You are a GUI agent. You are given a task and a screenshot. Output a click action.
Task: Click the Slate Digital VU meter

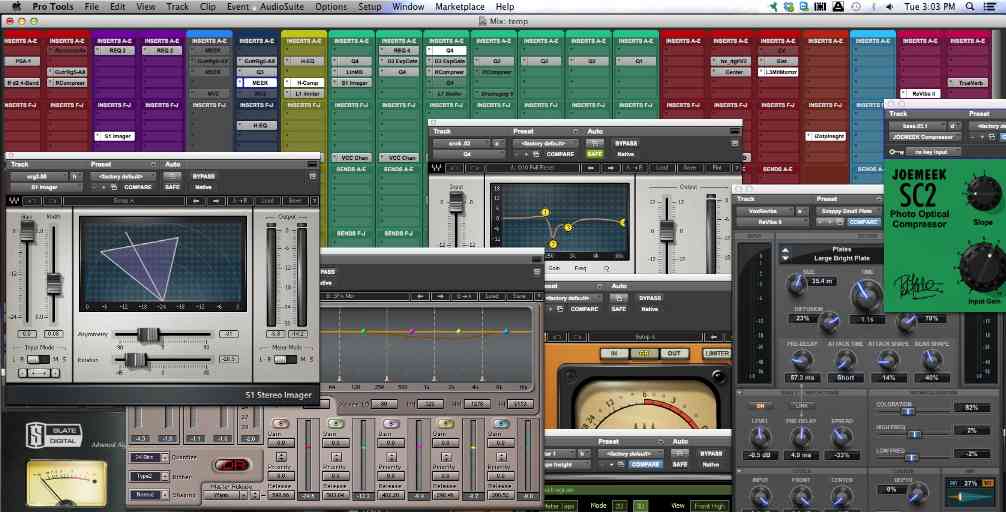click(x=66, y=483)
